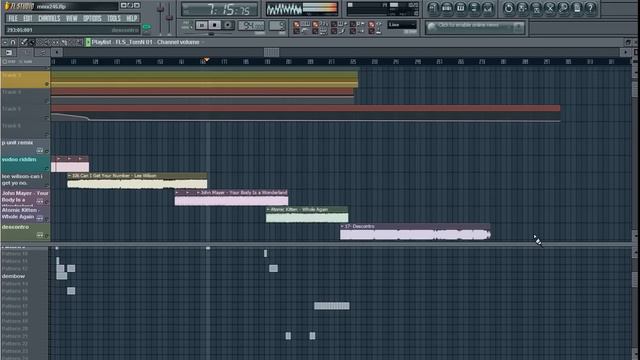Click the scissors one-click recording icon
Viewport: 640px width, 360px height.
click(x=550, y=9)
